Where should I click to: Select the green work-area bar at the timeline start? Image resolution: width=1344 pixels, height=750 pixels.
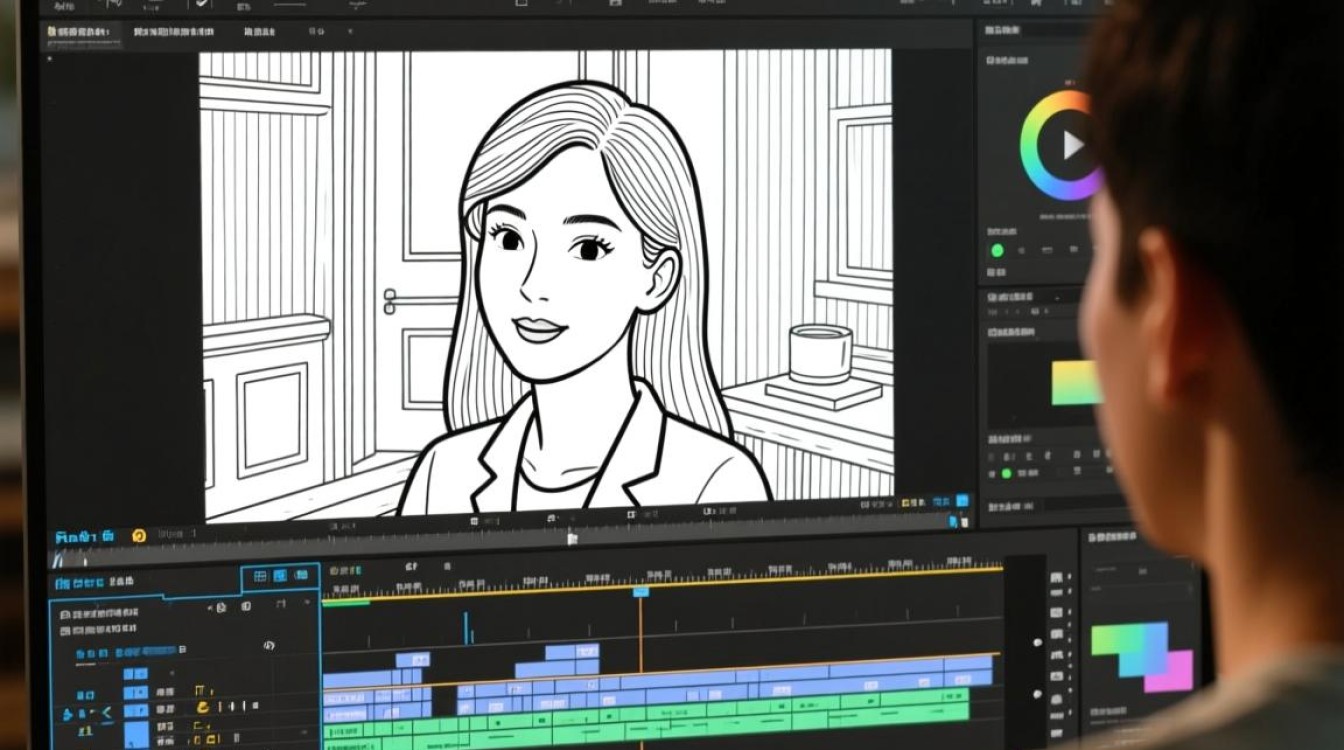pos(346,602)
